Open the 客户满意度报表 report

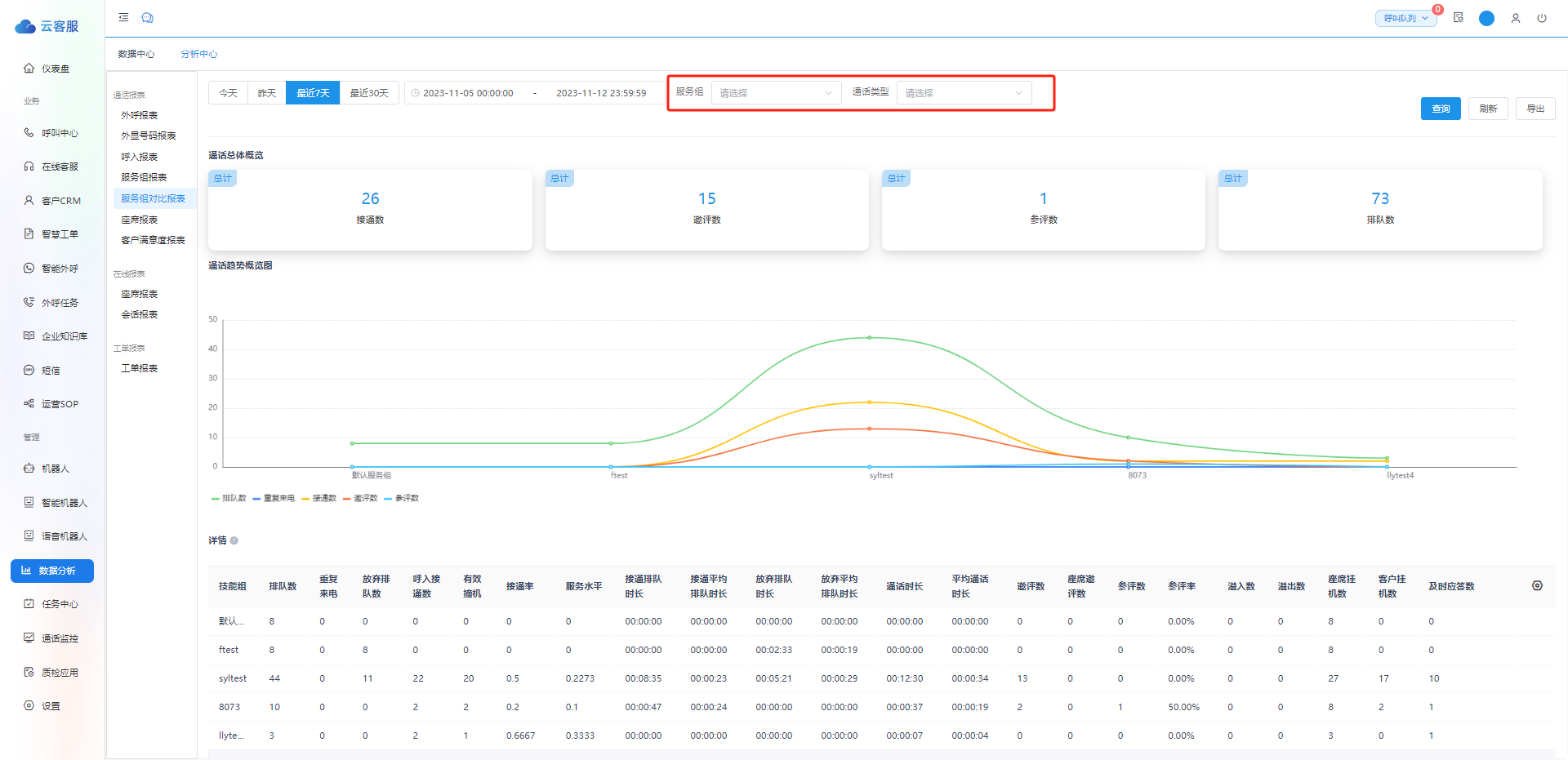(154, 240)
